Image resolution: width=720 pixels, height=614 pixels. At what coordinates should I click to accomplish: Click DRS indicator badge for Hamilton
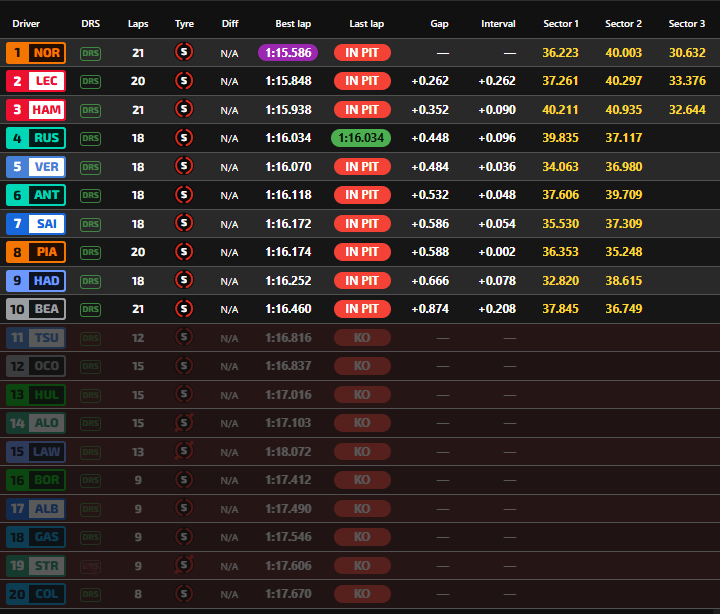click(x=91, y=110)
